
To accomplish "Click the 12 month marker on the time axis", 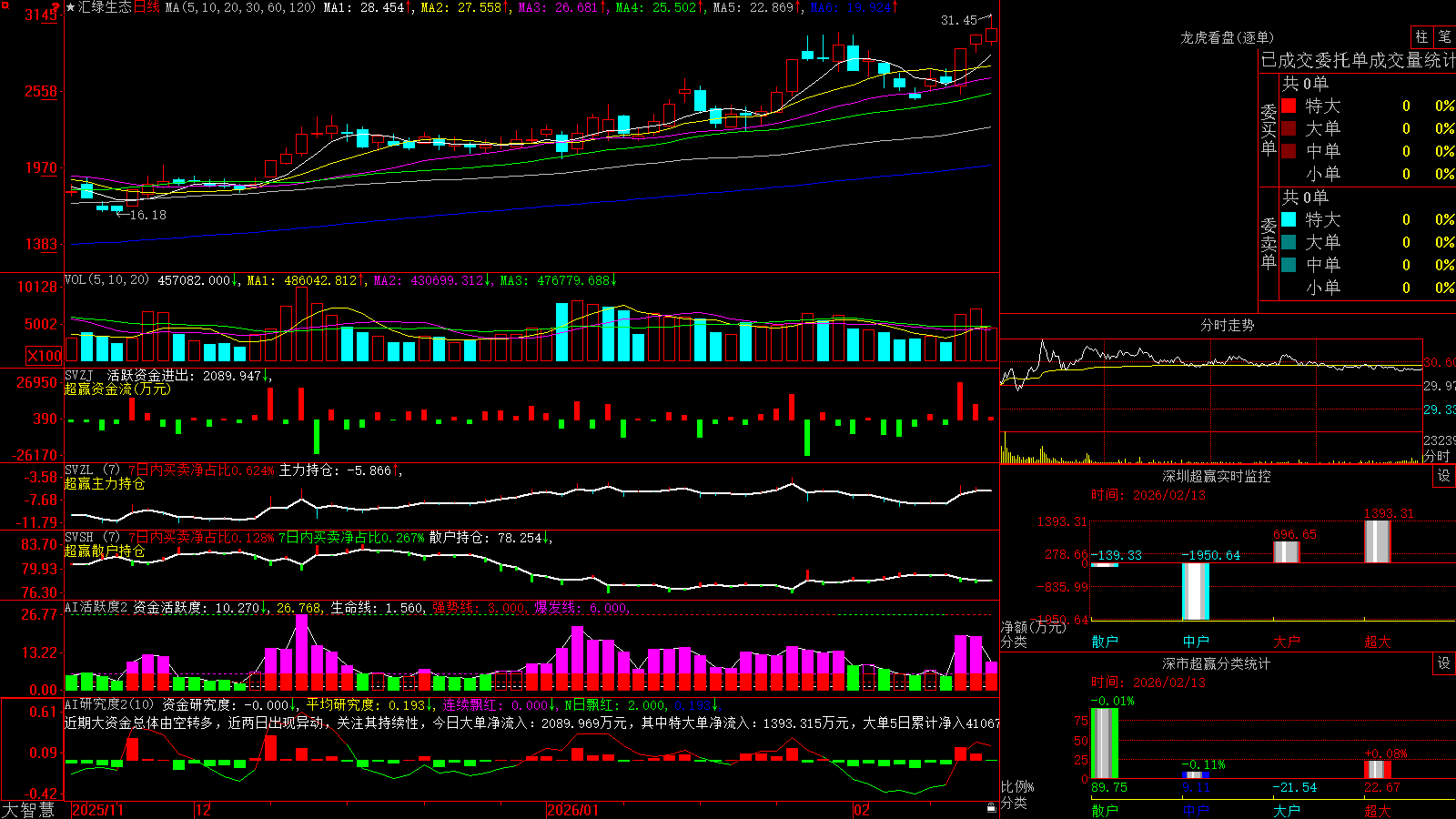I will [204, 810].
